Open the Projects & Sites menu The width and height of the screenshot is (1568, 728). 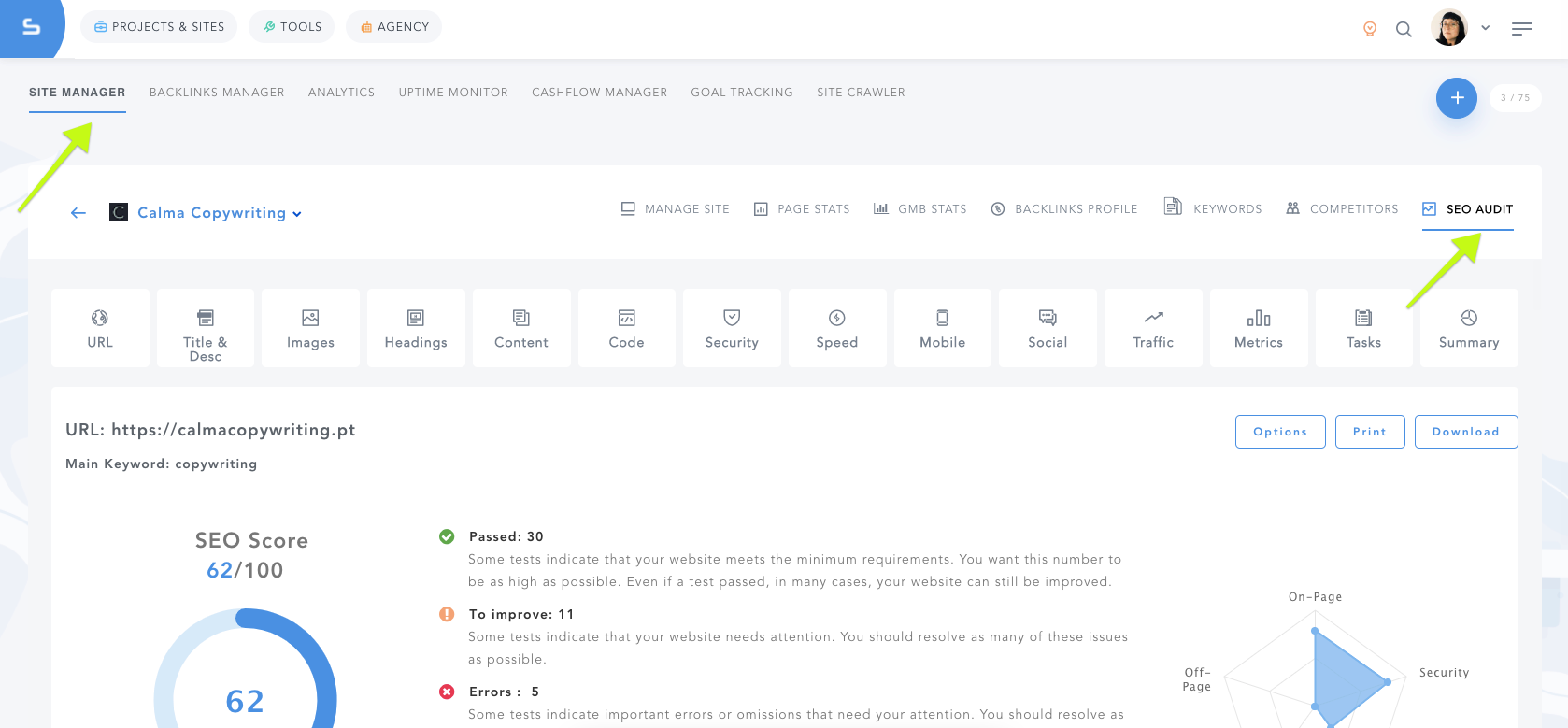[159, 27]
